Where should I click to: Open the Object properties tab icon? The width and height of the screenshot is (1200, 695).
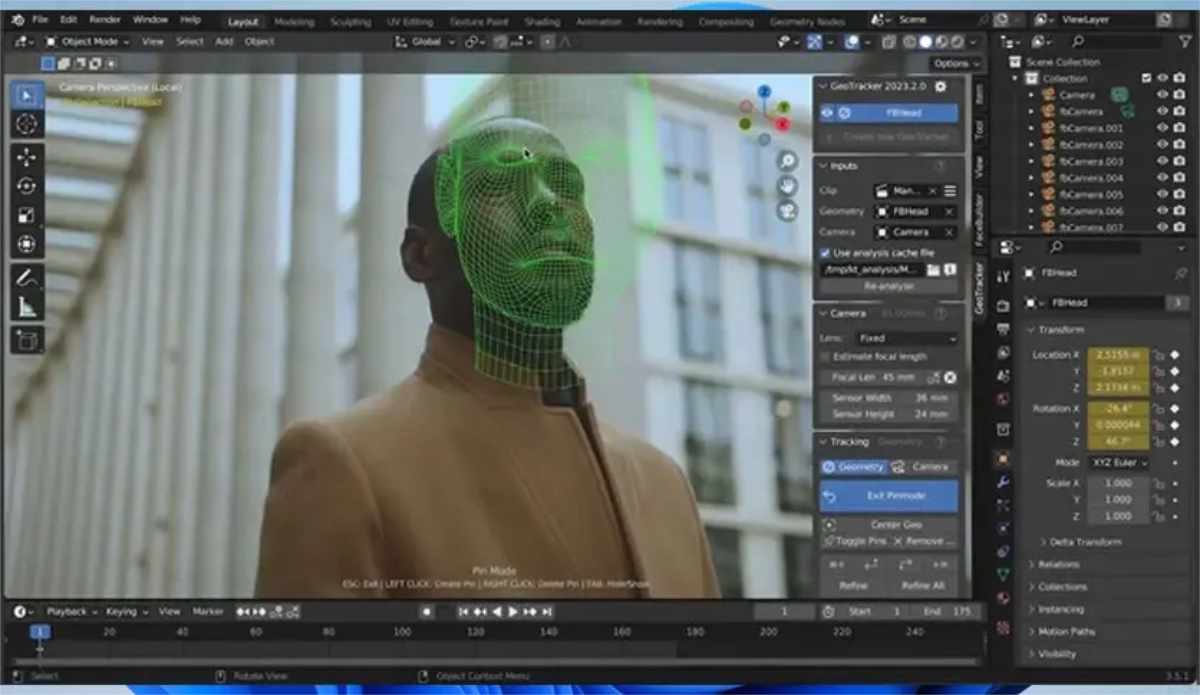[1003, 458]
